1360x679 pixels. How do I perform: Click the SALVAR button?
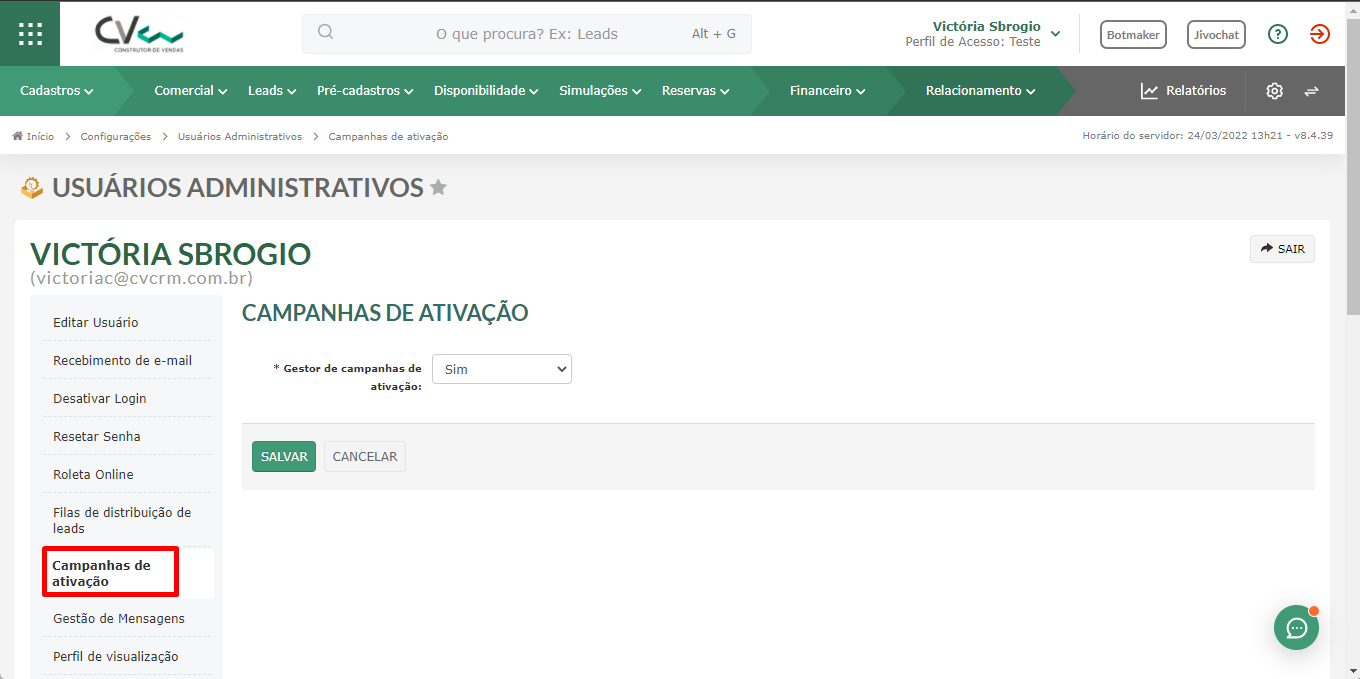(x=284, y=456)
